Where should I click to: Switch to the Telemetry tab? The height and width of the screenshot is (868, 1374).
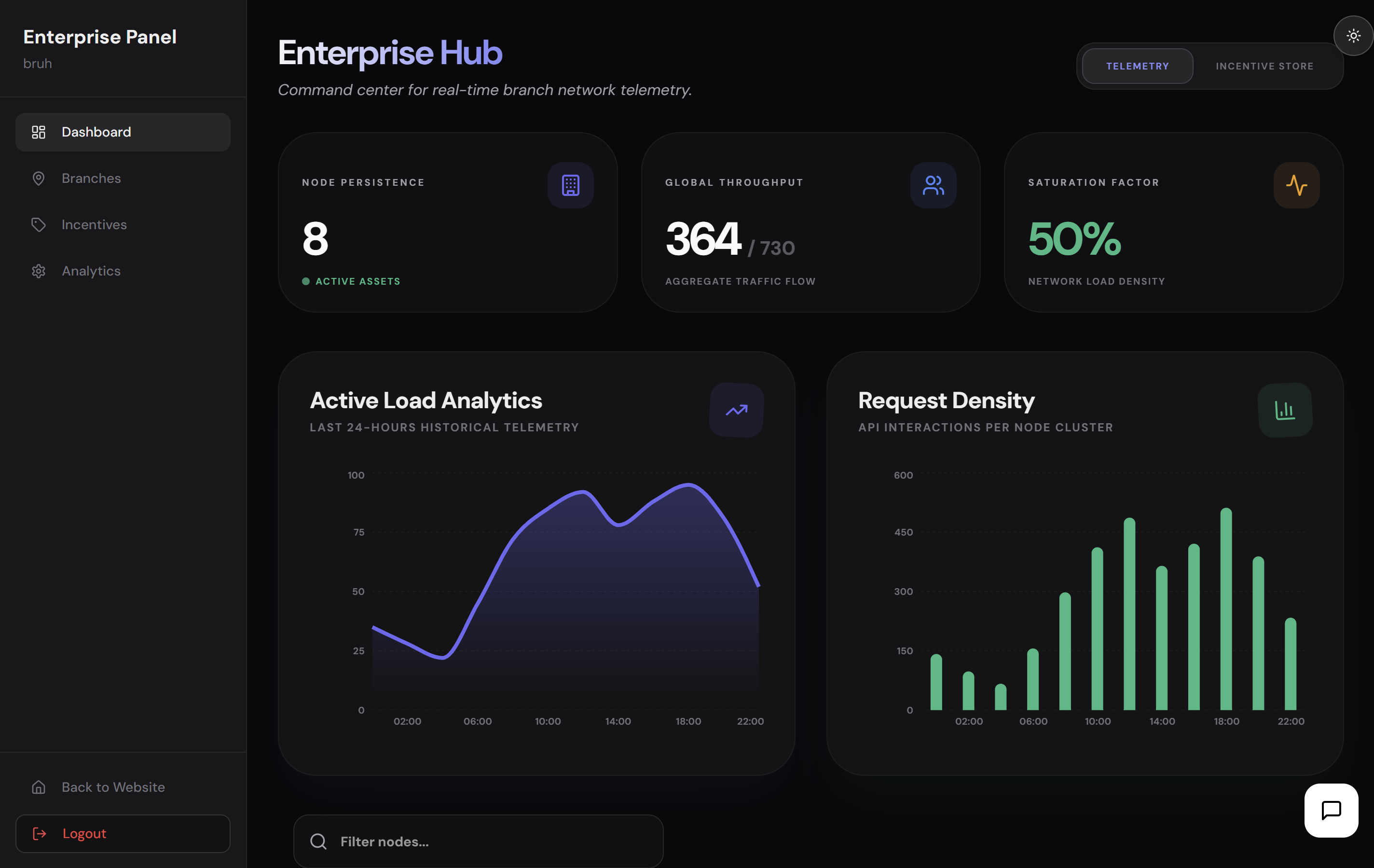point(1137,66)
